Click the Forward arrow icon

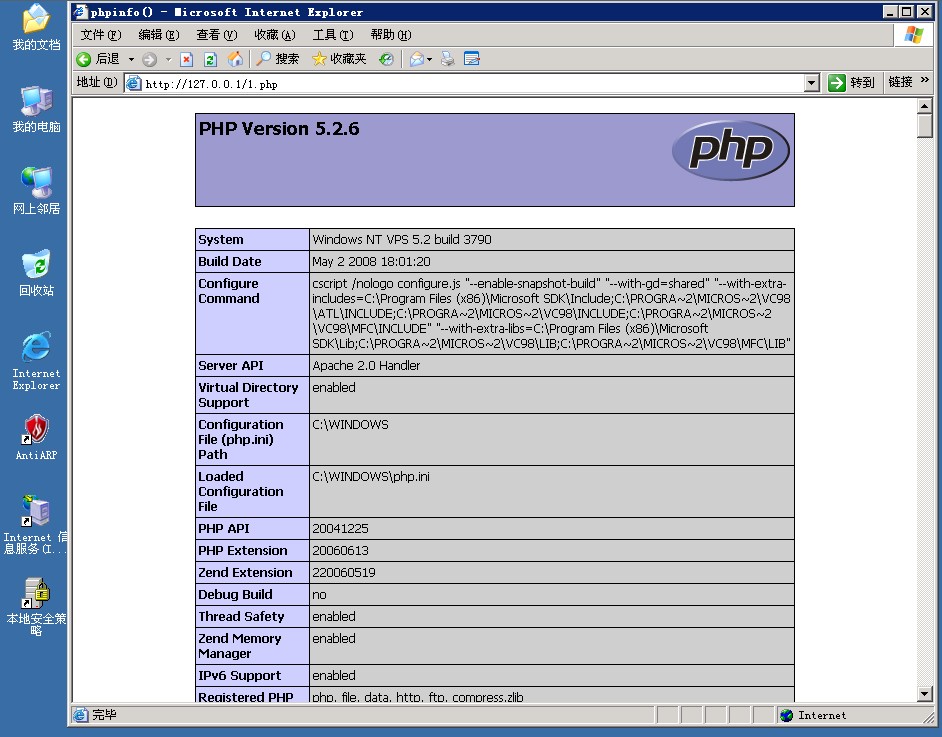coord(150,59)
